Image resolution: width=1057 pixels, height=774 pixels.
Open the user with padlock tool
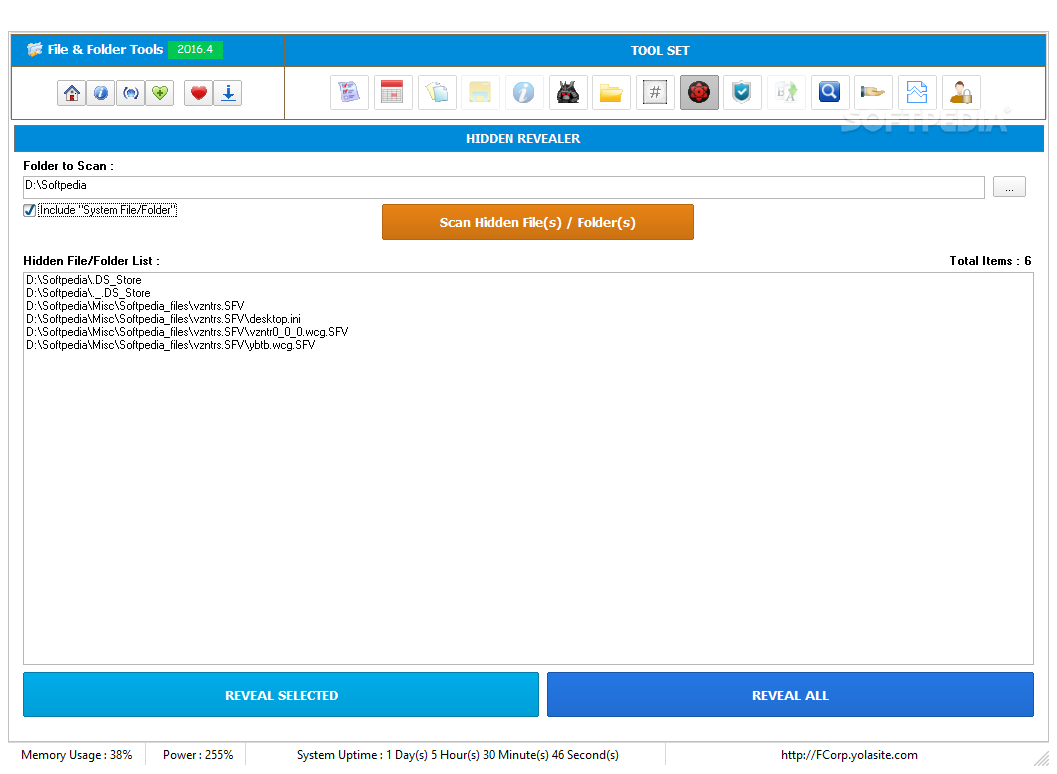click(x=961, y=92)
